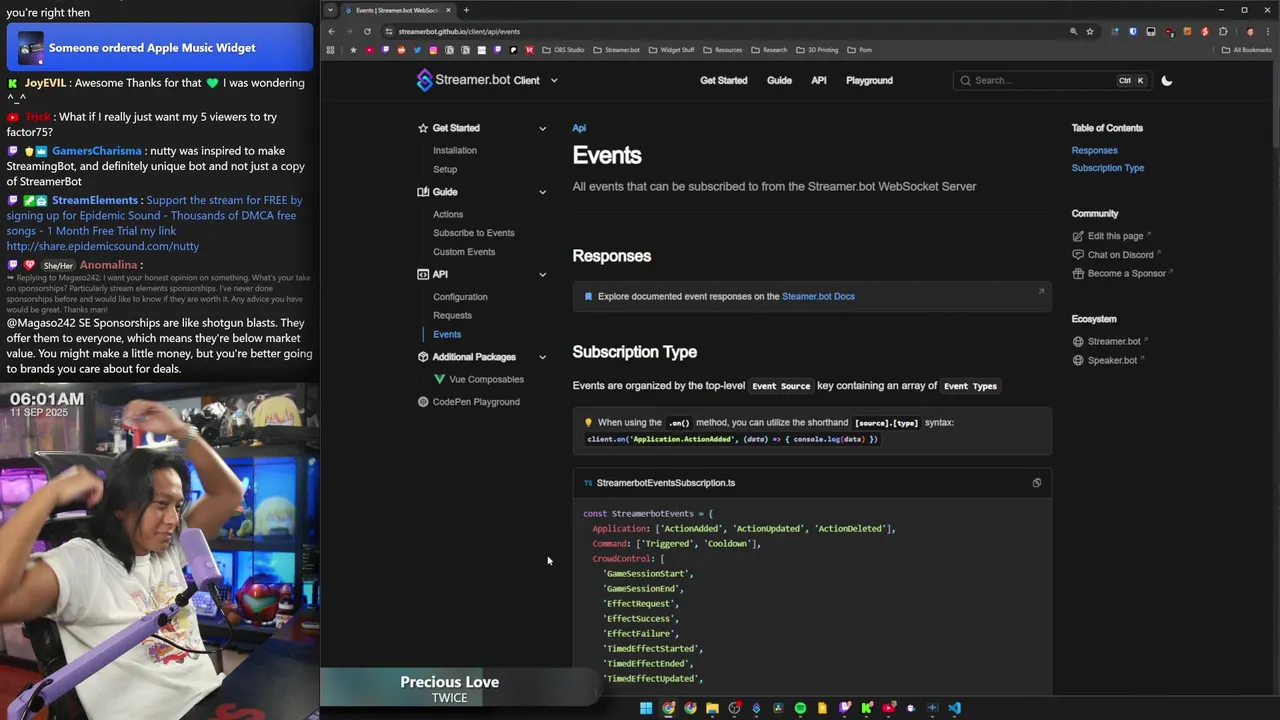Reload the page with Chrome's refresh icon
The width and height of the screenshot is (1280, 720).
point(367,31)
